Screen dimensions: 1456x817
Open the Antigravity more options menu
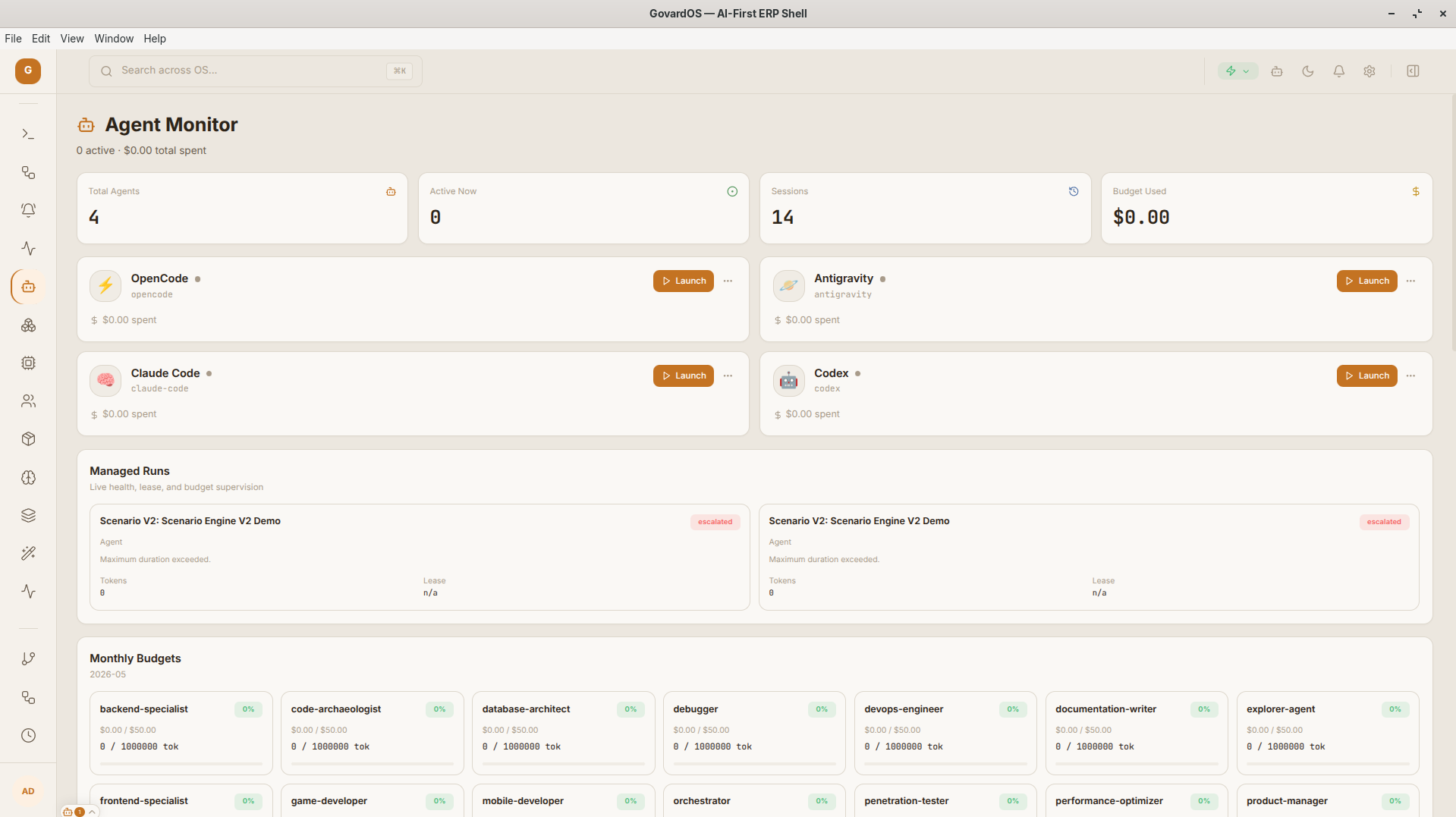1410,281
